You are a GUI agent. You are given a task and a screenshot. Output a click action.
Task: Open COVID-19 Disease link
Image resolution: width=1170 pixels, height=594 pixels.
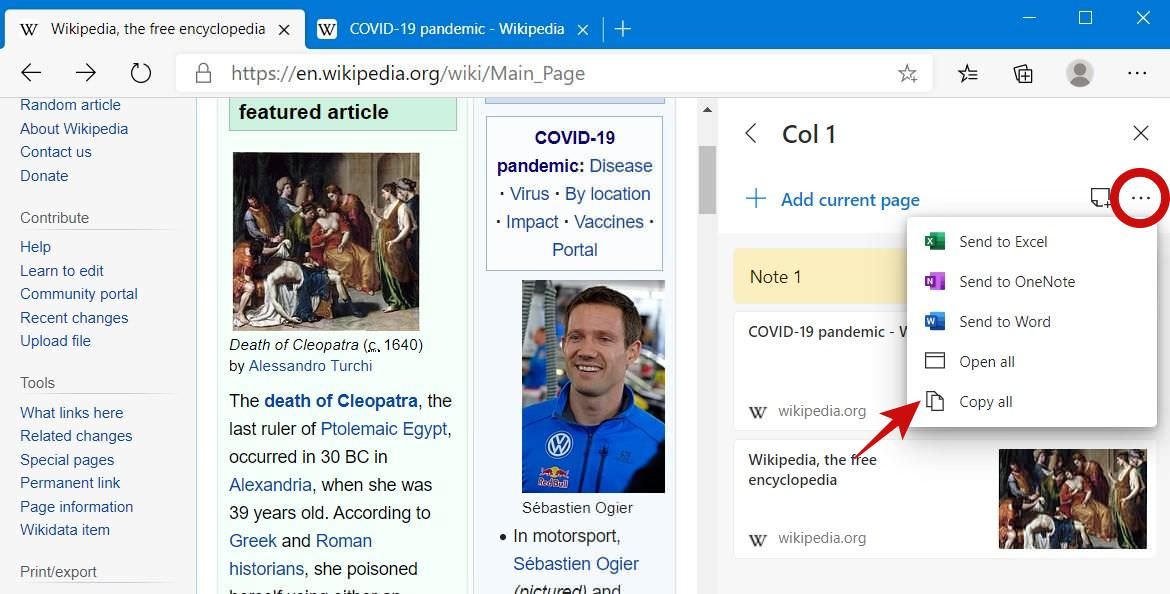(x=621, y=166)
